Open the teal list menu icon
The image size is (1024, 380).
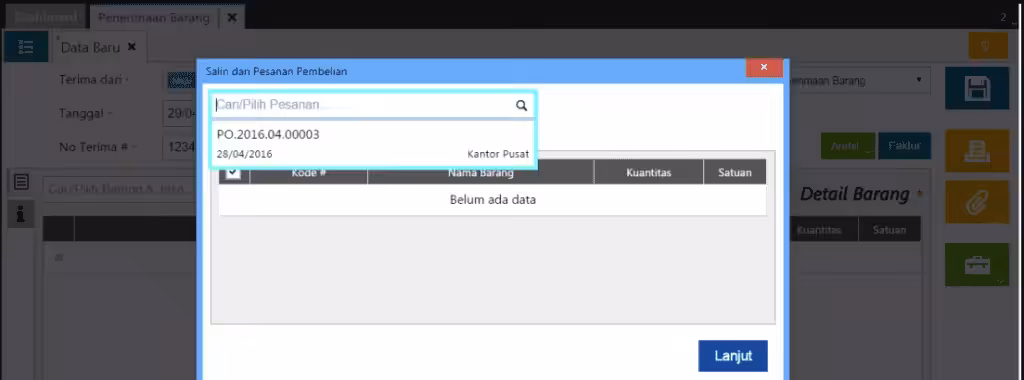(25, 46)
